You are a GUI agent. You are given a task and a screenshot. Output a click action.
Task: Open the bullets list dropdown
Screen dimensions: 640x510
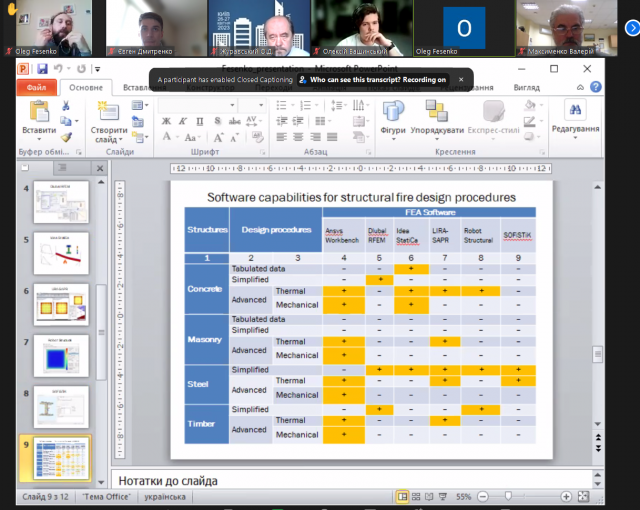tap(293, 105)
